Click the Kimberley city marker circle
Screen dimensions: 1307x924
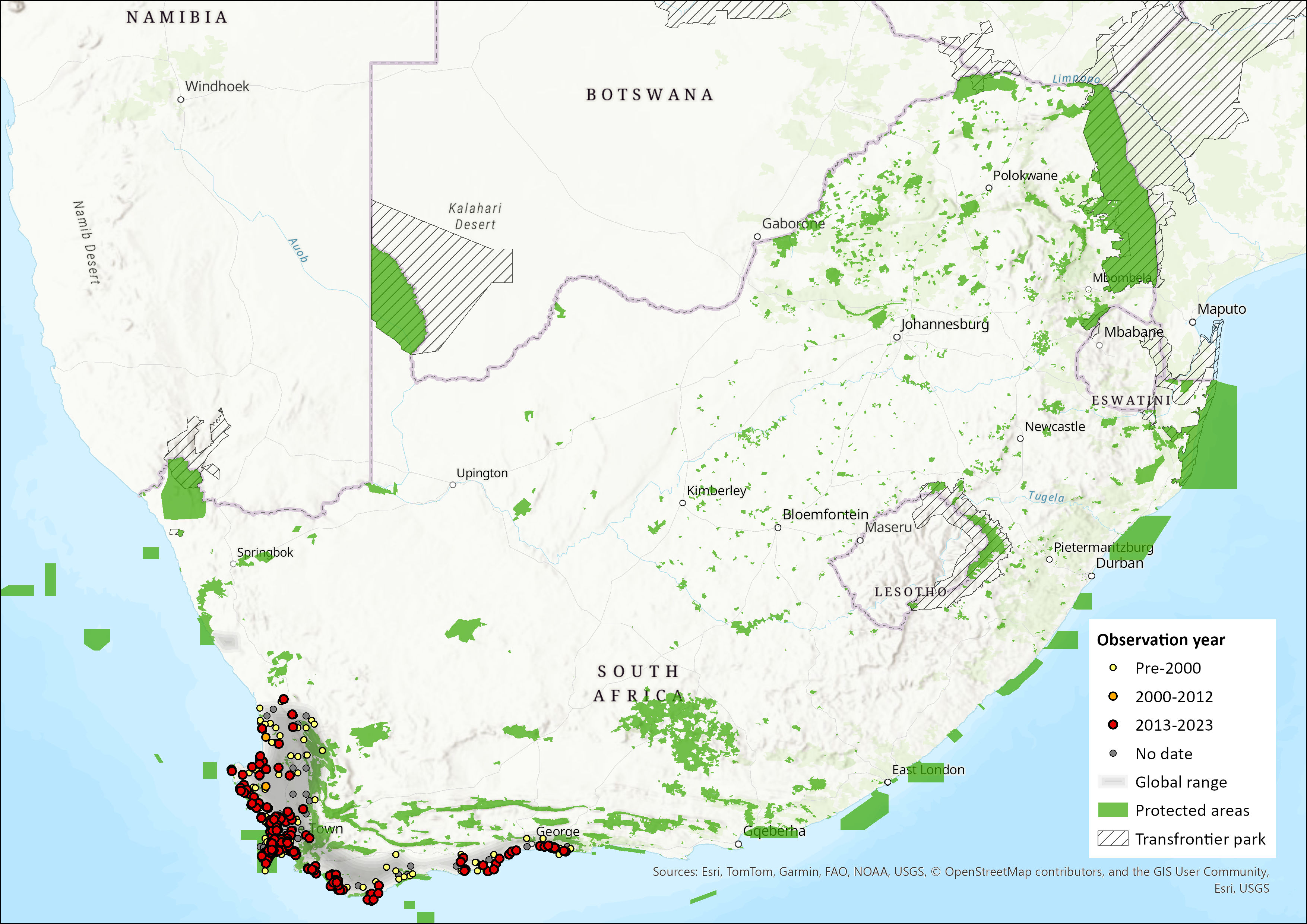point(683,503)
